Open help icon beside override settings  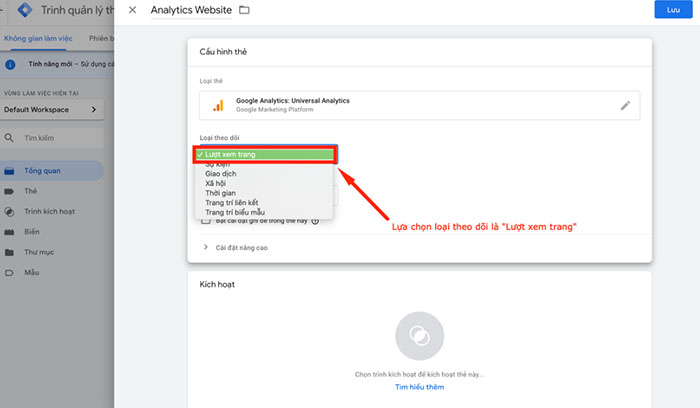pos(315,221)
